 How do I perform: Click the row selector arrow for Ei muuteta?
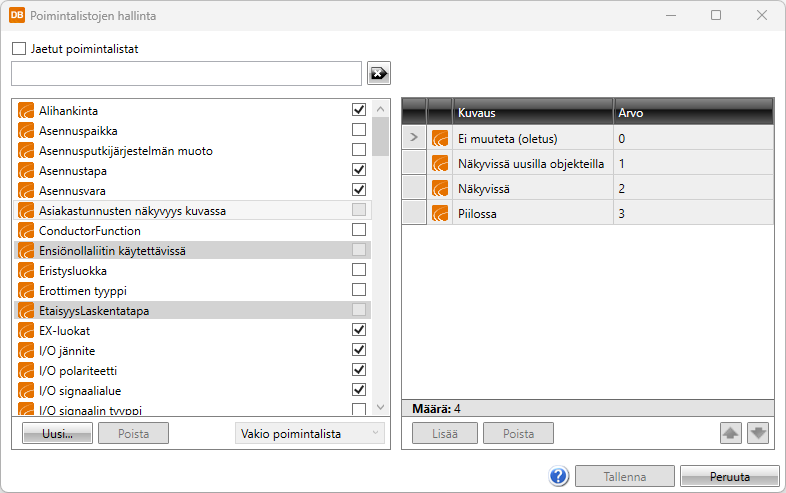pyautogui.click(x=414, y=138)
